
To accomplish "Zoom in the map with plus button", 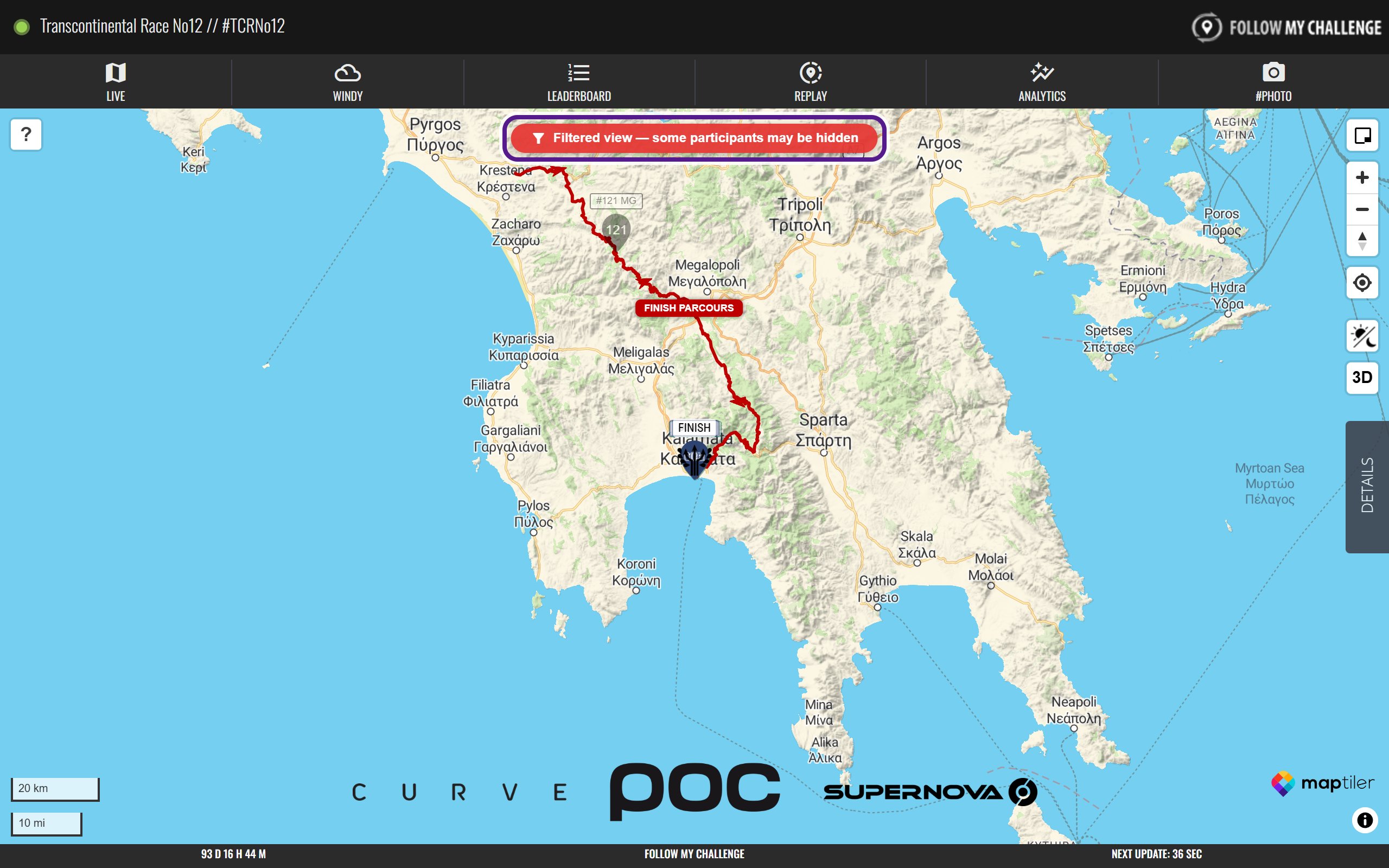I will pos(1362,177).
